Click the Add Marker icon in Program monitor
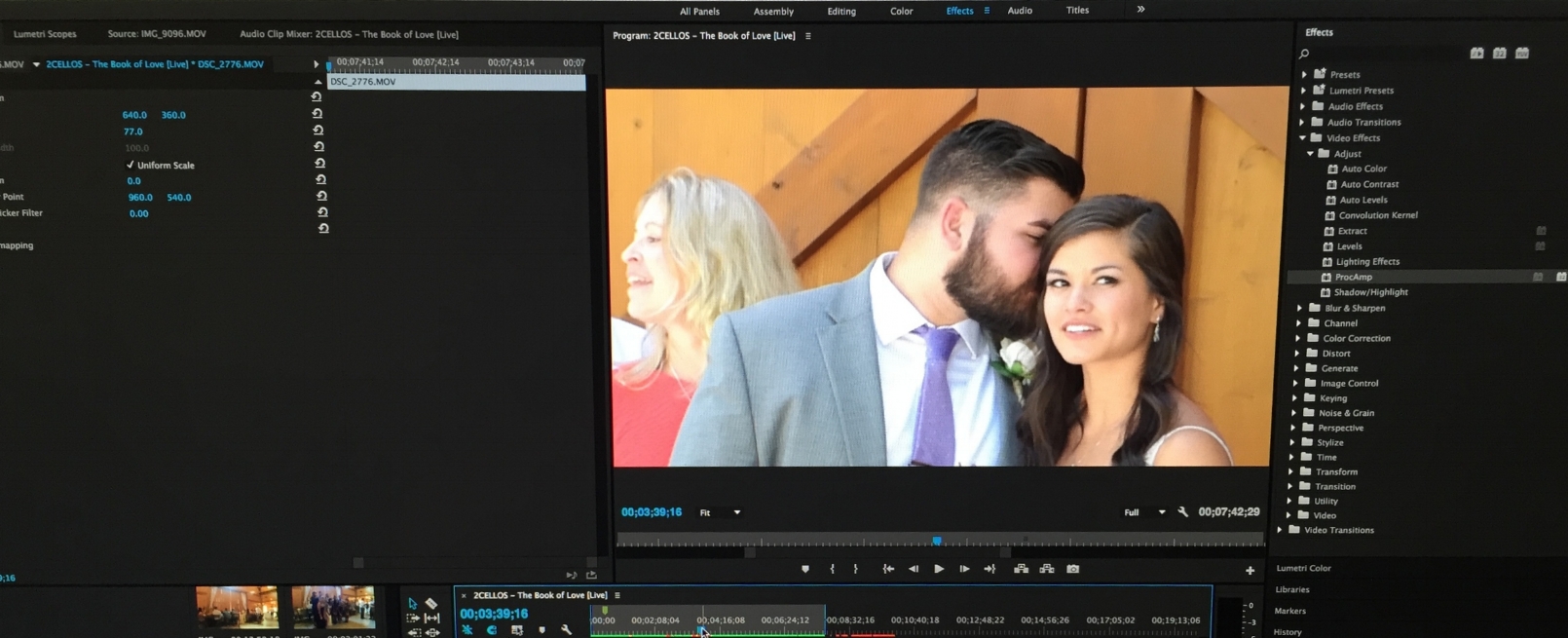 pyautogui.click(x=804, y=569)
